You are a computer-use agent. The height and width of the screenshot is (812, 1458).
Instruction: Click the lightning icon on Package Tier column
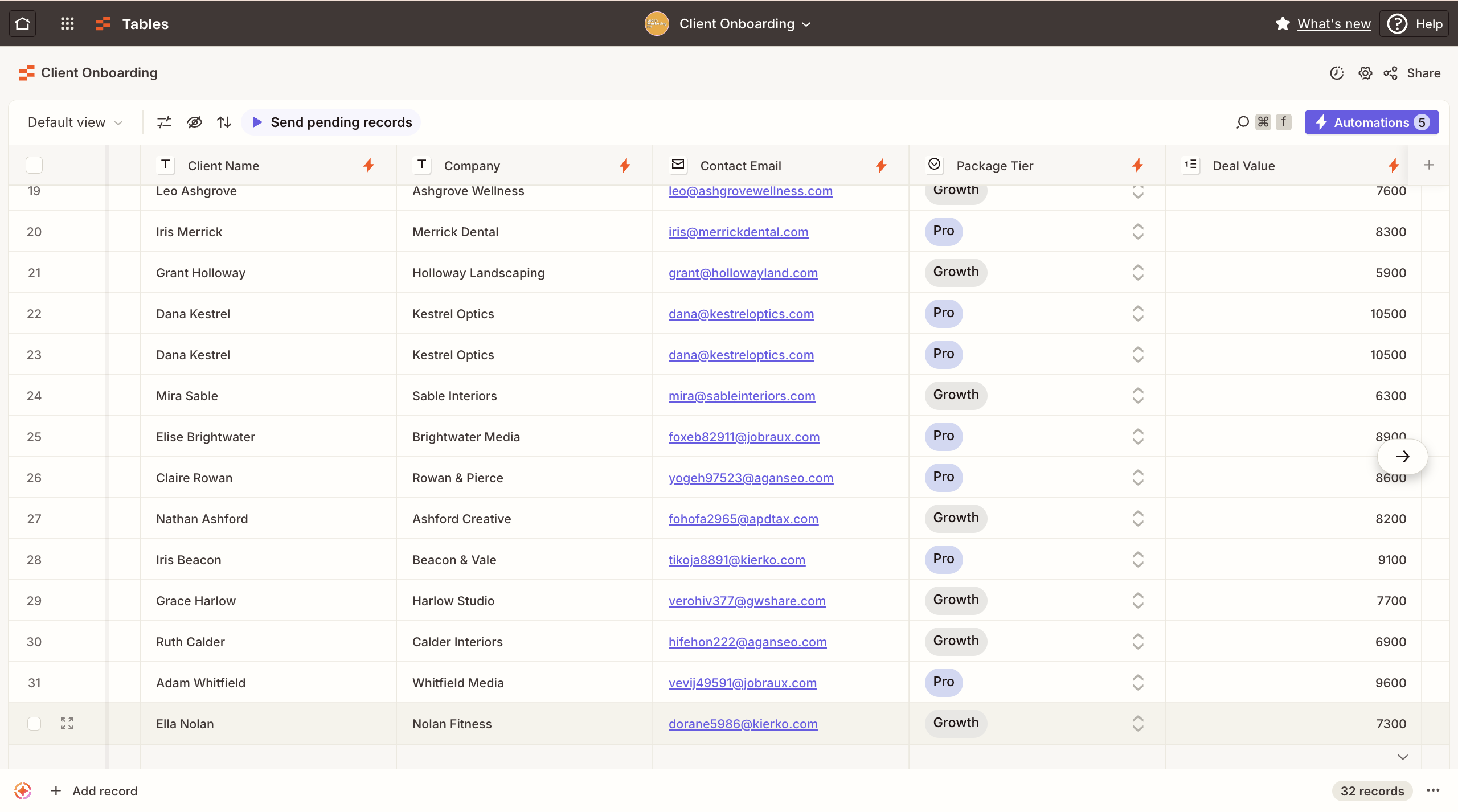tap(1137, 166)
